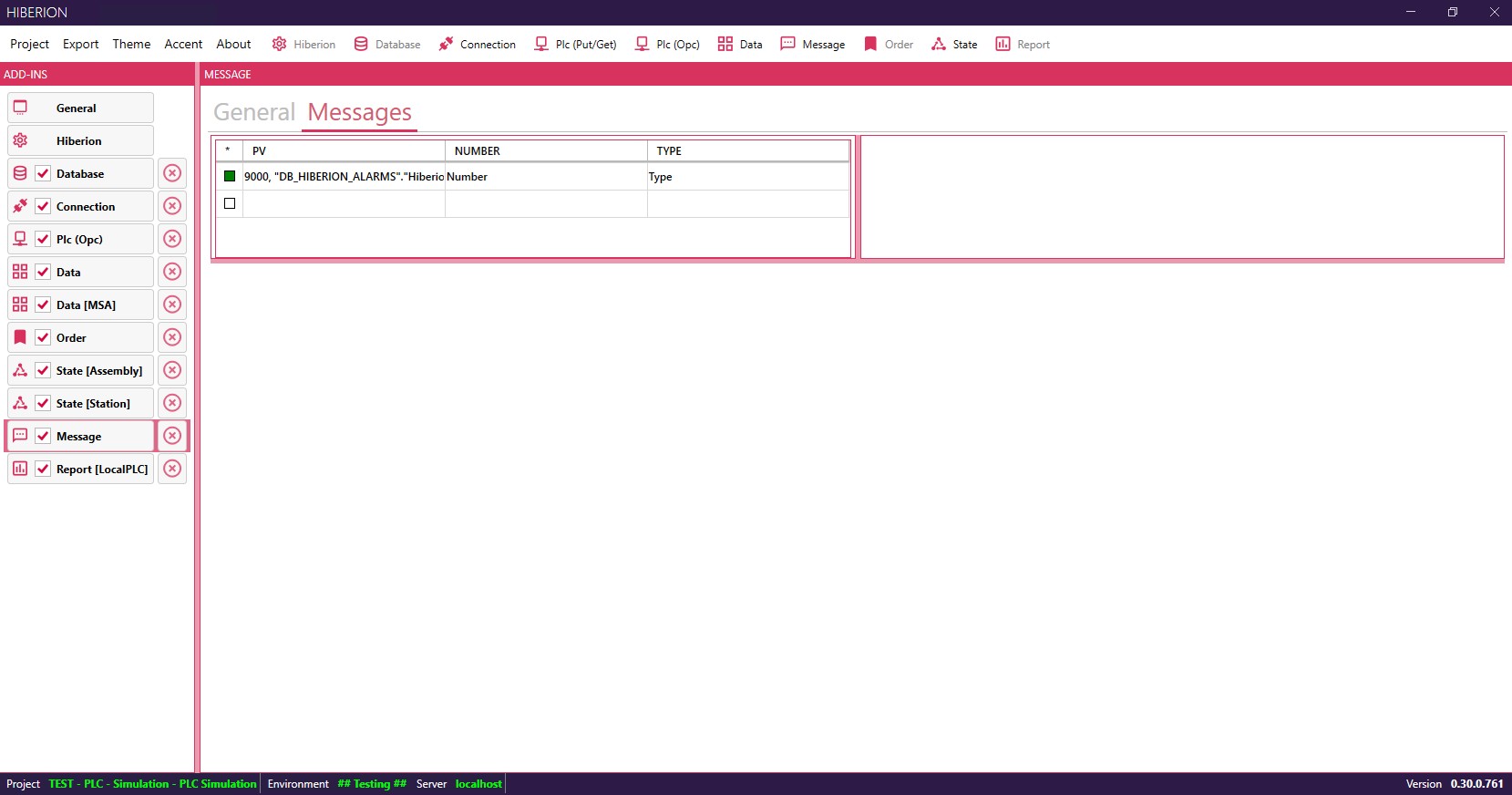1512x795 pixels.
Task: Remove State [Station] add-in via X icon
Action: [x=172, y=403]
